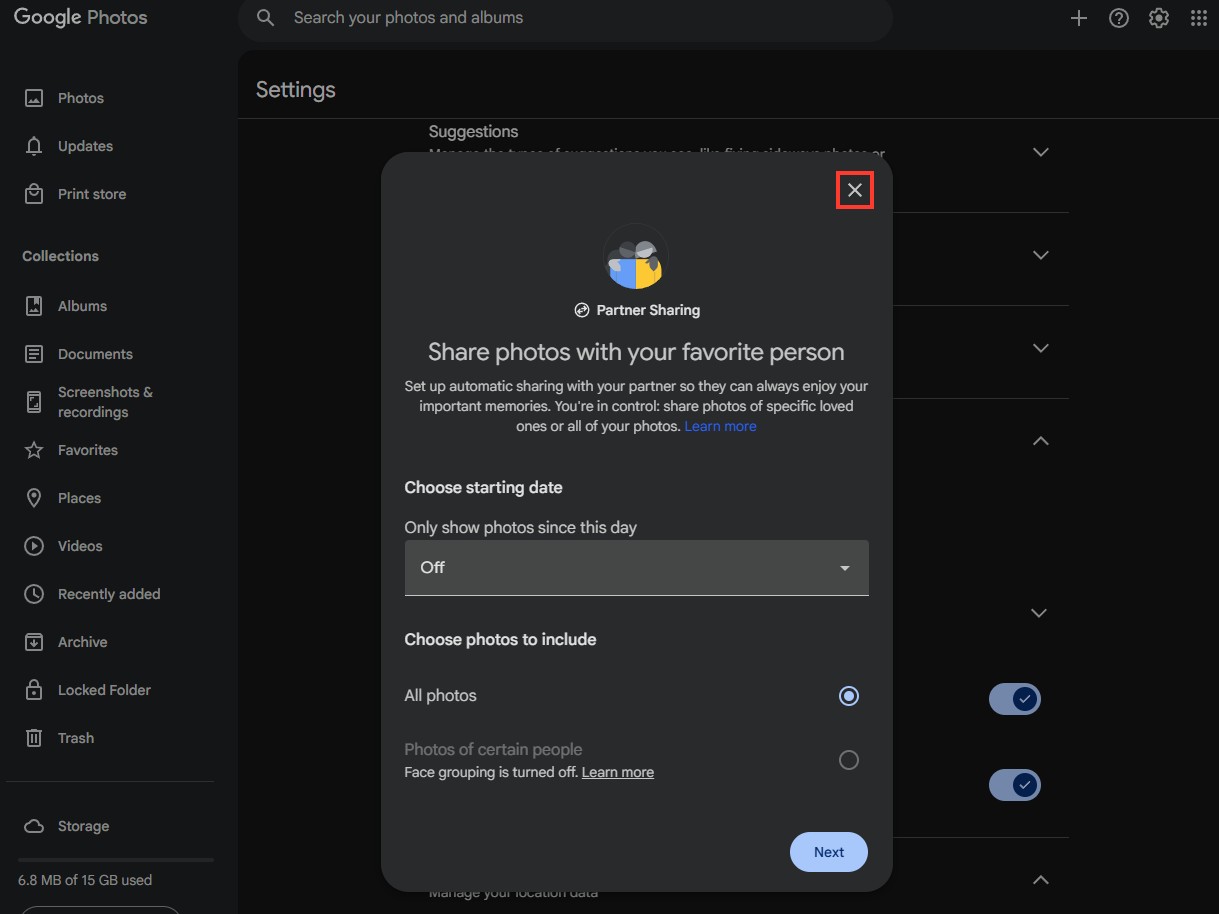
Task: Click the Storage cloud icon
Action: click(34, 826)
